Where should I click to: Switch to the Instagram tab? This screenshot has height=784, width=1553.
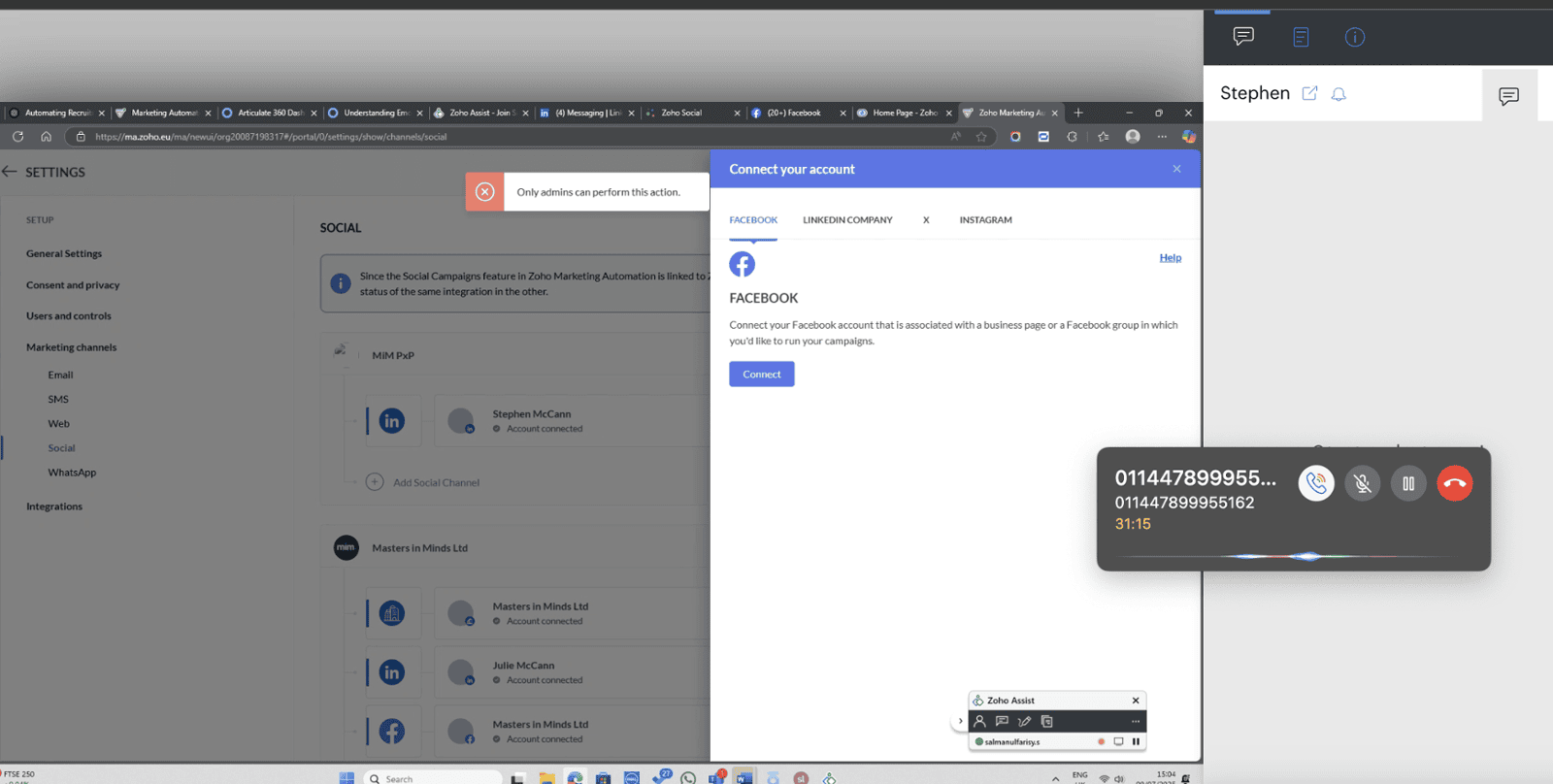pyautogui.click(x=985, y=220)
